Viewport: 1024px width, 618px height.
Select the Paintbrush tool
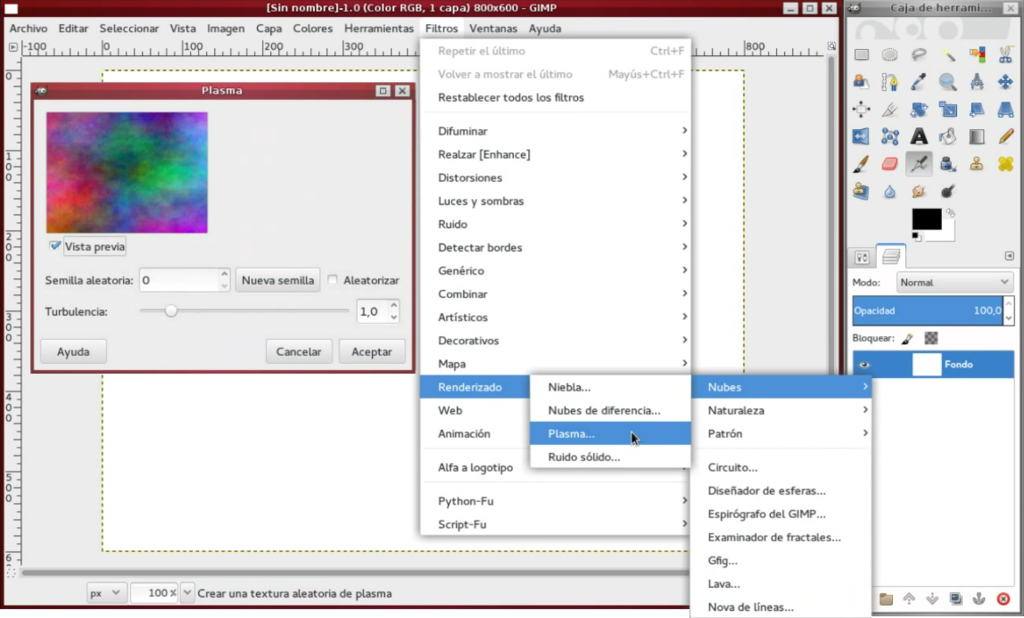(861, 163)
